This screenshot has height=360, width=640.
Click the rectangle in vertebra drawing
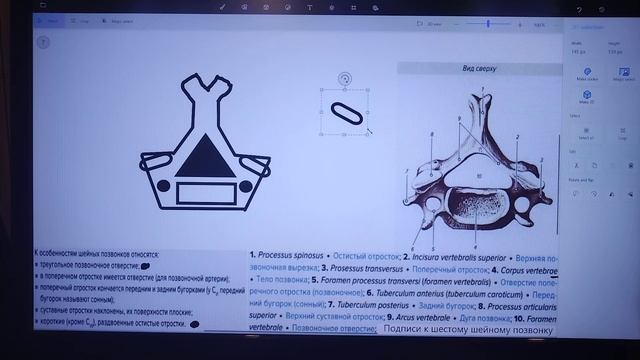[x=207, y=193]
